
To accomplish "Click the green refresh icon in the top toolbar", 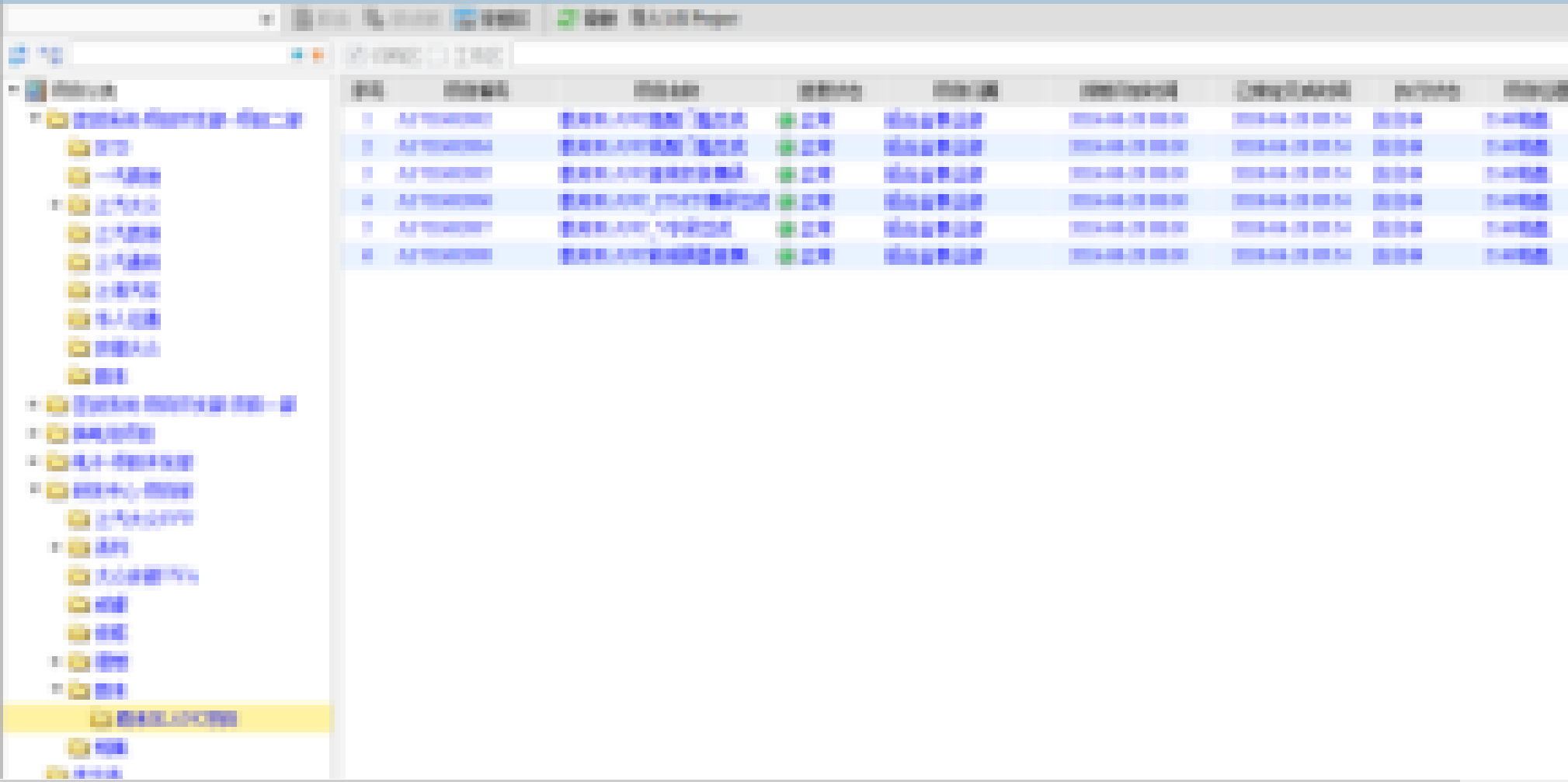I will (x=568, y=19).
